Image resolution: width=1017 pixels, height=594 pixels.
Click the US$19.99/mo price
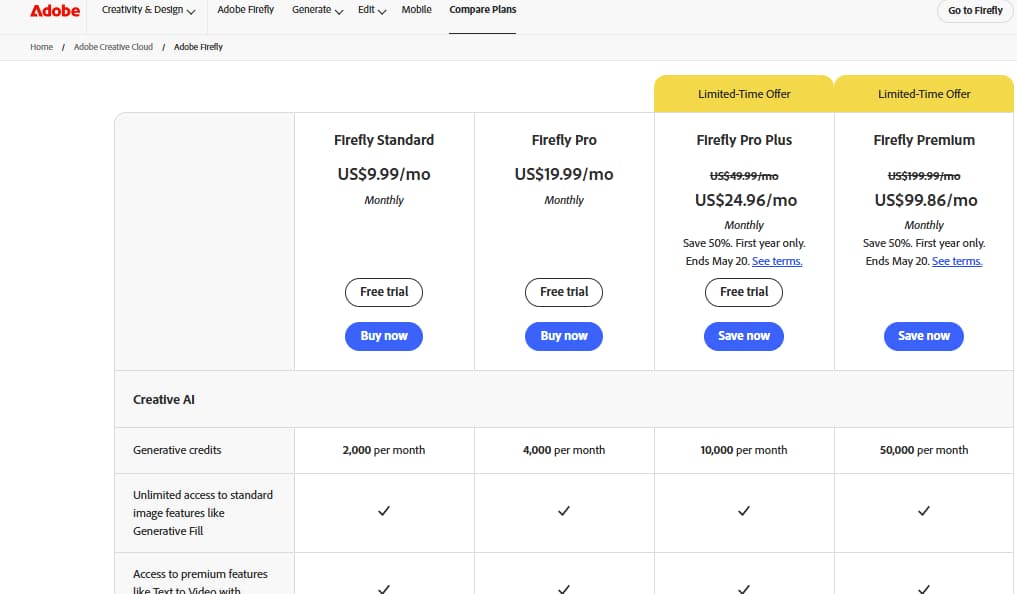coord(564,174)
